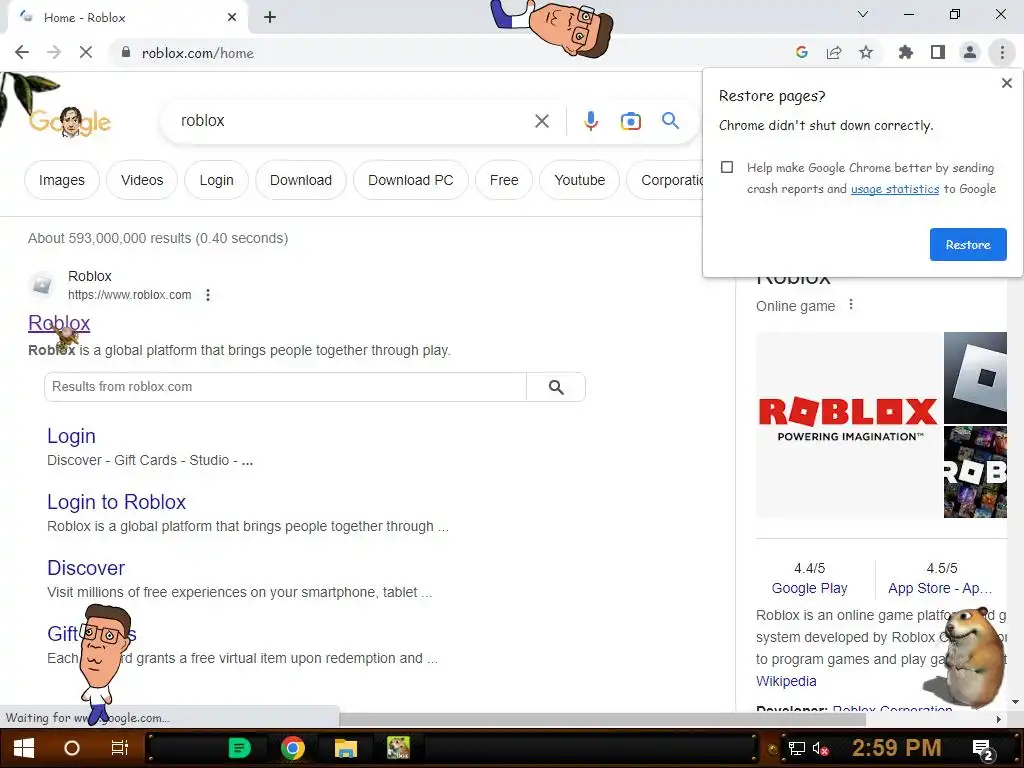
Task: Open the animal picture app on taskbar
Action: [x=398, y=747]
